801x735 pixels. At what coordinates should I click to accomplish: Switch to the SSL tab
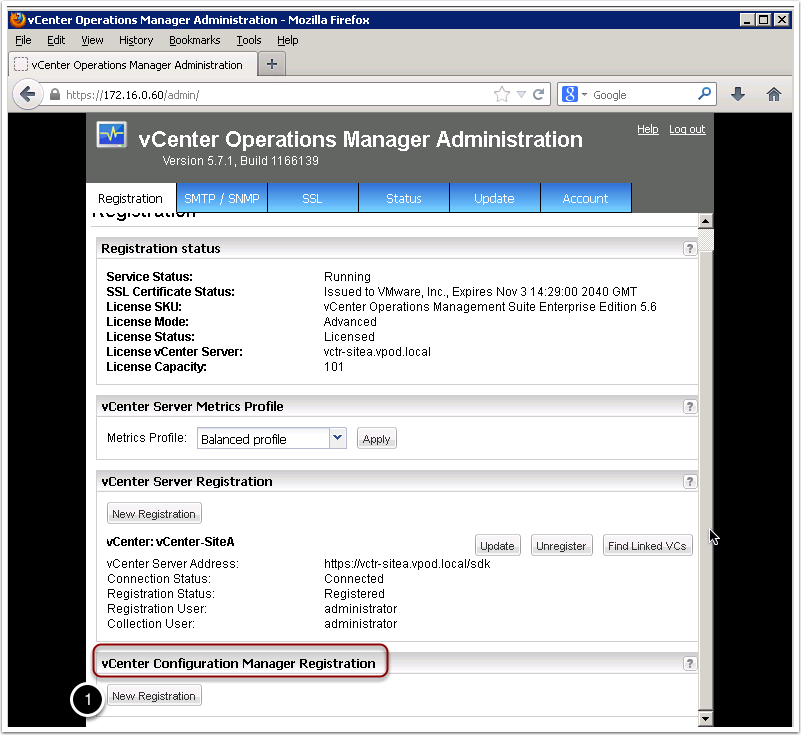click(312, 197)
